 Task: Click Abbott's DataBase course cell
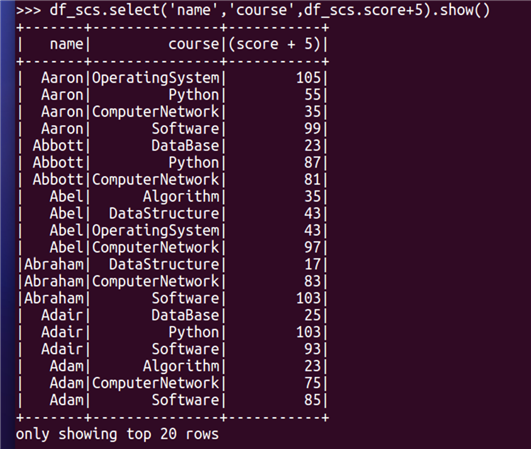(185, 146)
